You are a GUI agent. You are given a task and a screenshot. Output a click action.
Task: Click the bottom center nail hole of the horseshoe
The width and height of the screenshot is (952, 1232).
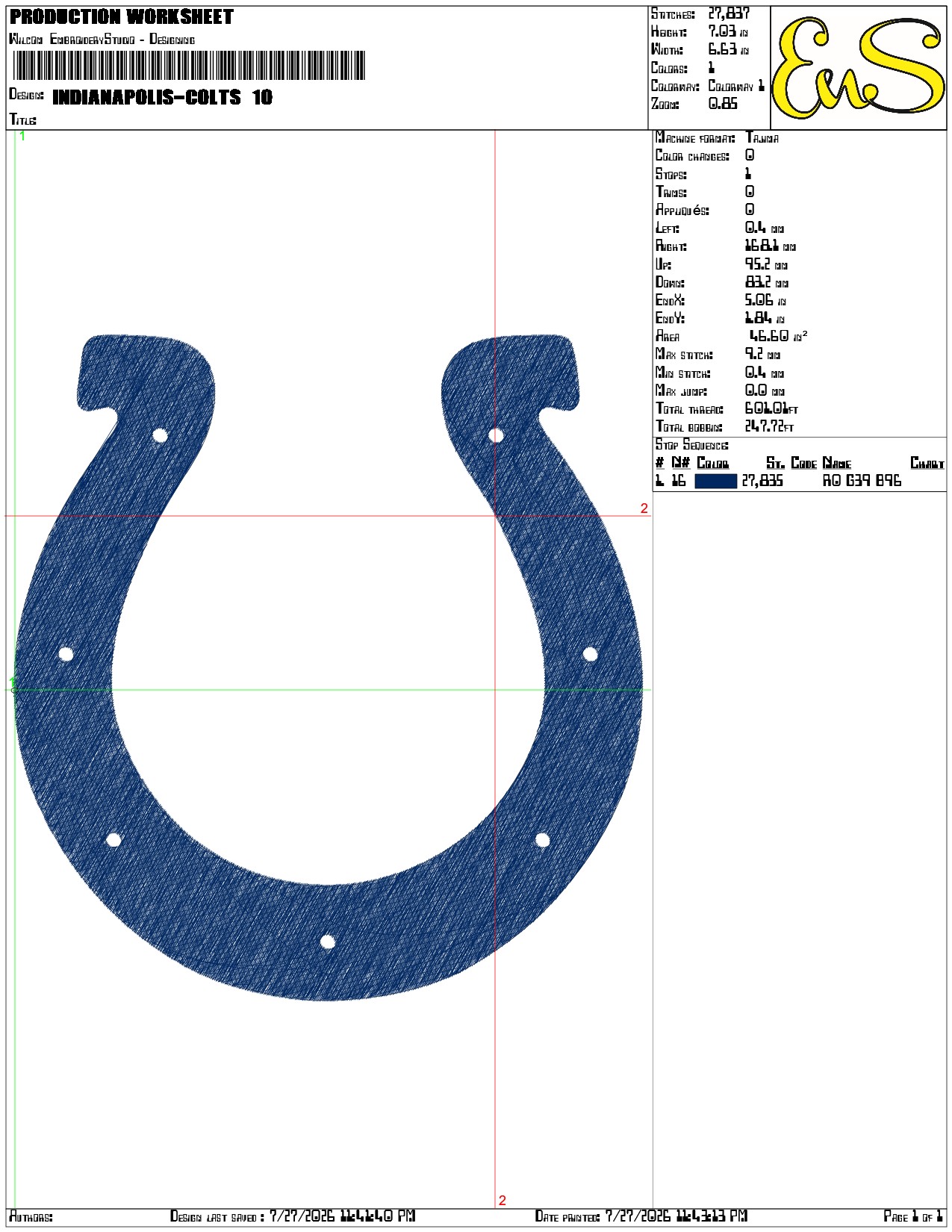[x=327, y=942]
